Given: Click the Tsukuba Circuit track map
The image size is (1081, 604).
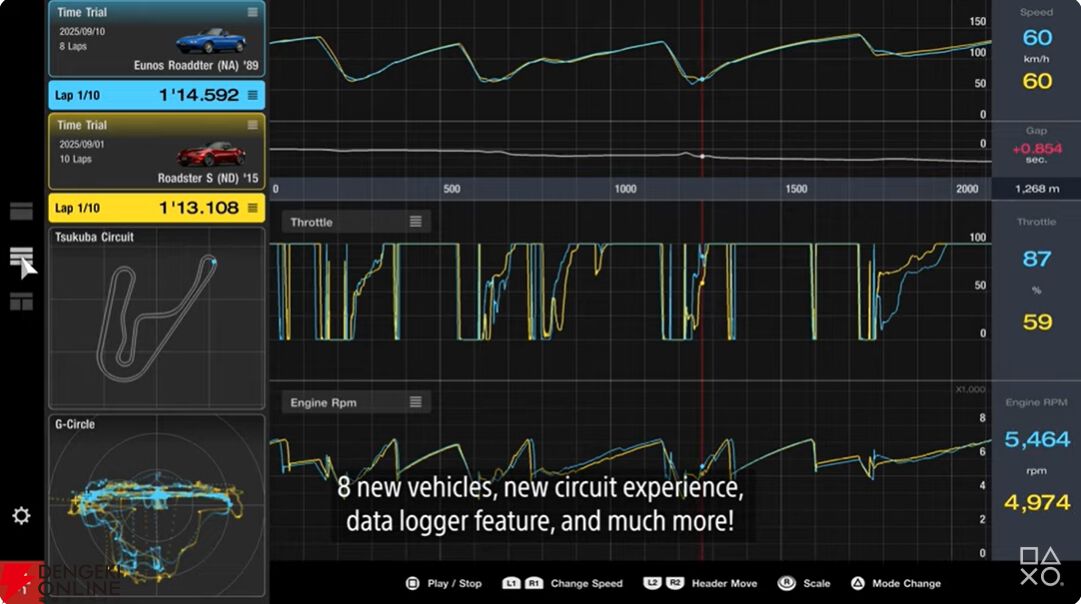Looking at the screenshot, I should (156, 318).
